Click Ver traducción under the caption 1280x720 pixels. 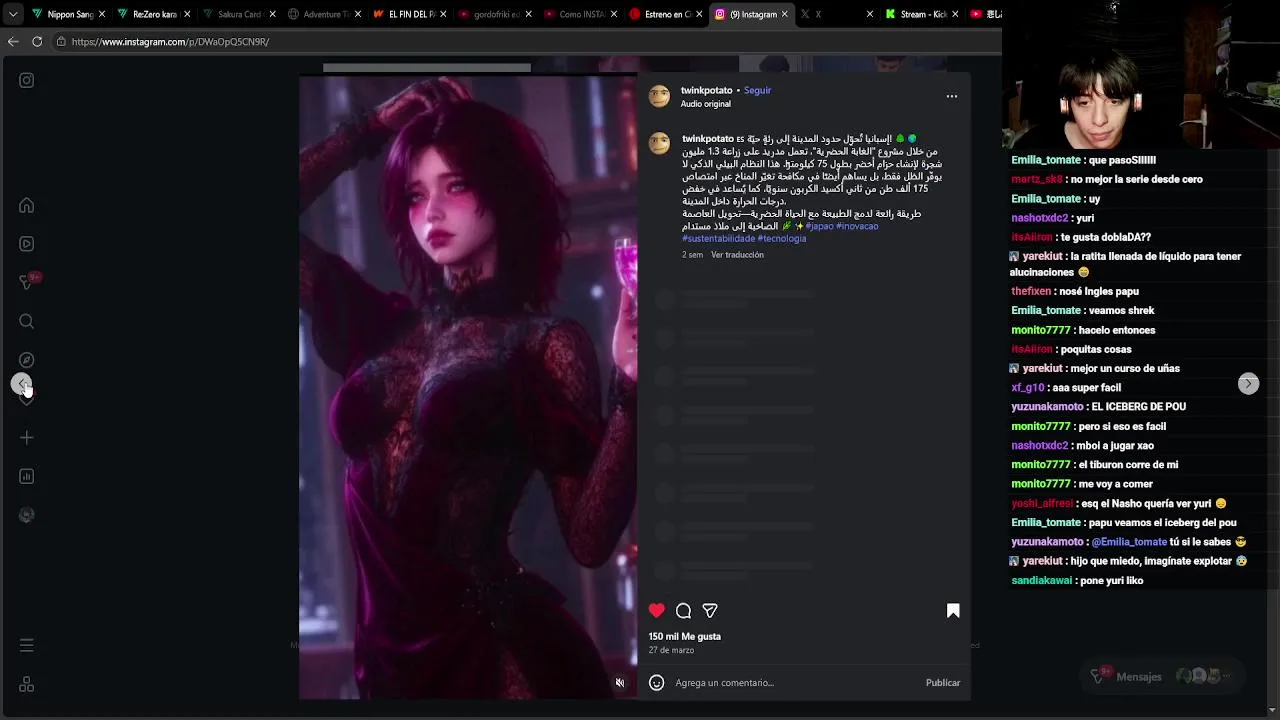pyautogui.click(x=737, y=255)
